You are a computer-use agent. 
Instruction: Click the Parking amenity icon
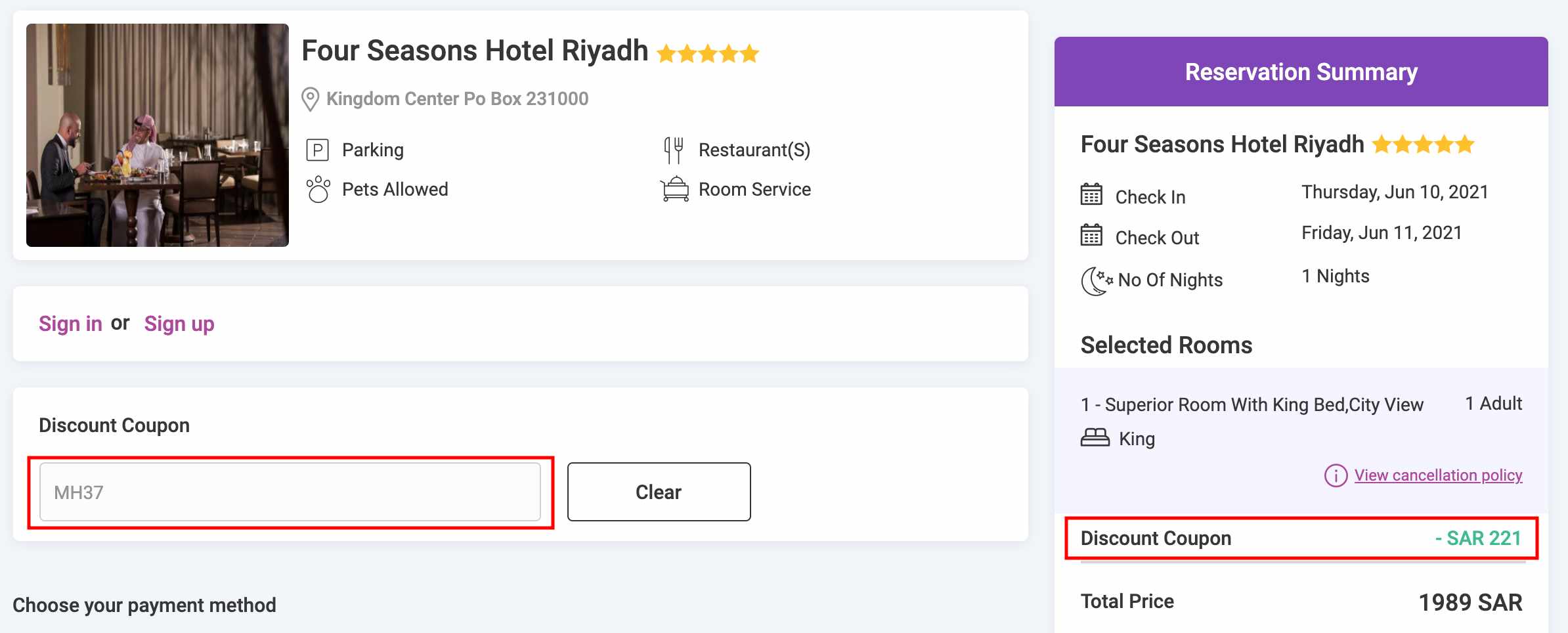pyautogui.click(x=318, y=150)
